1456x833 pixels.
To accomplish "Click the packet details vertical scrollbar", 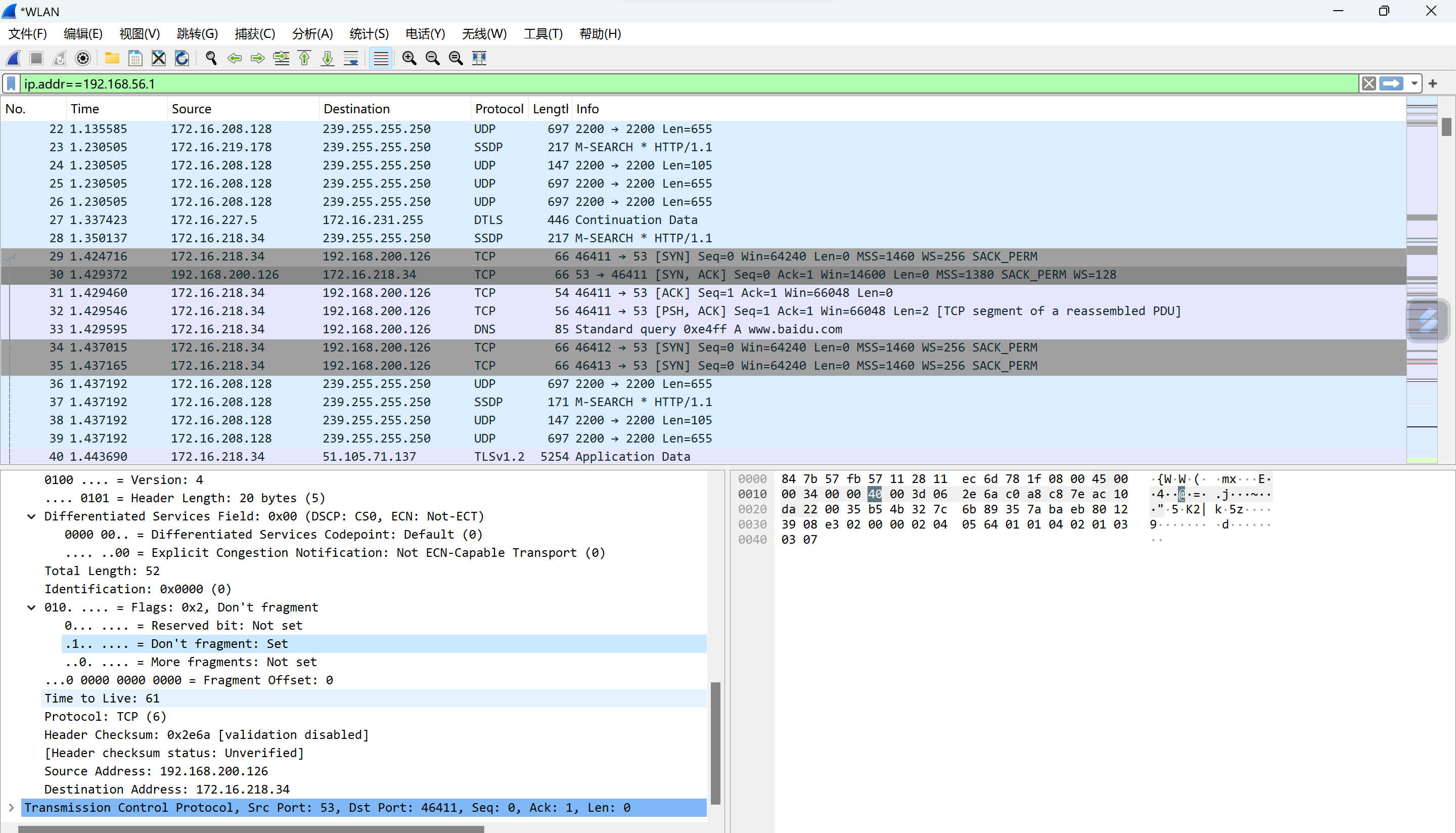I will 715,743.
